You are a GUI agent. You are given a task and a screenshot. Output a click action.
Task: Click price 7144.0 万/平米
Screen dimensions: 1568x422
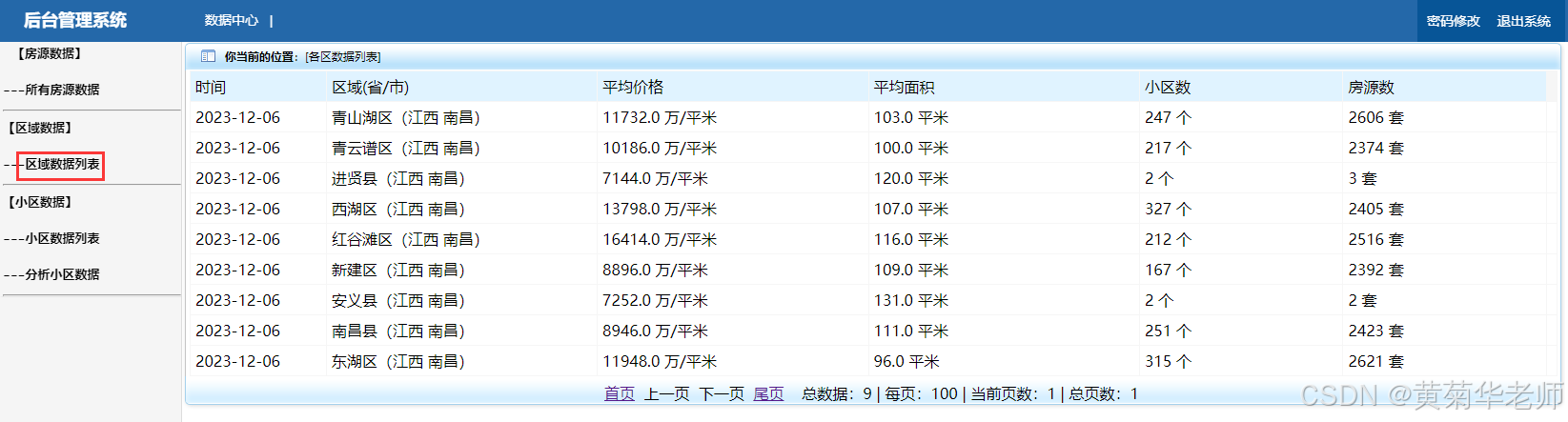point(655,178)
